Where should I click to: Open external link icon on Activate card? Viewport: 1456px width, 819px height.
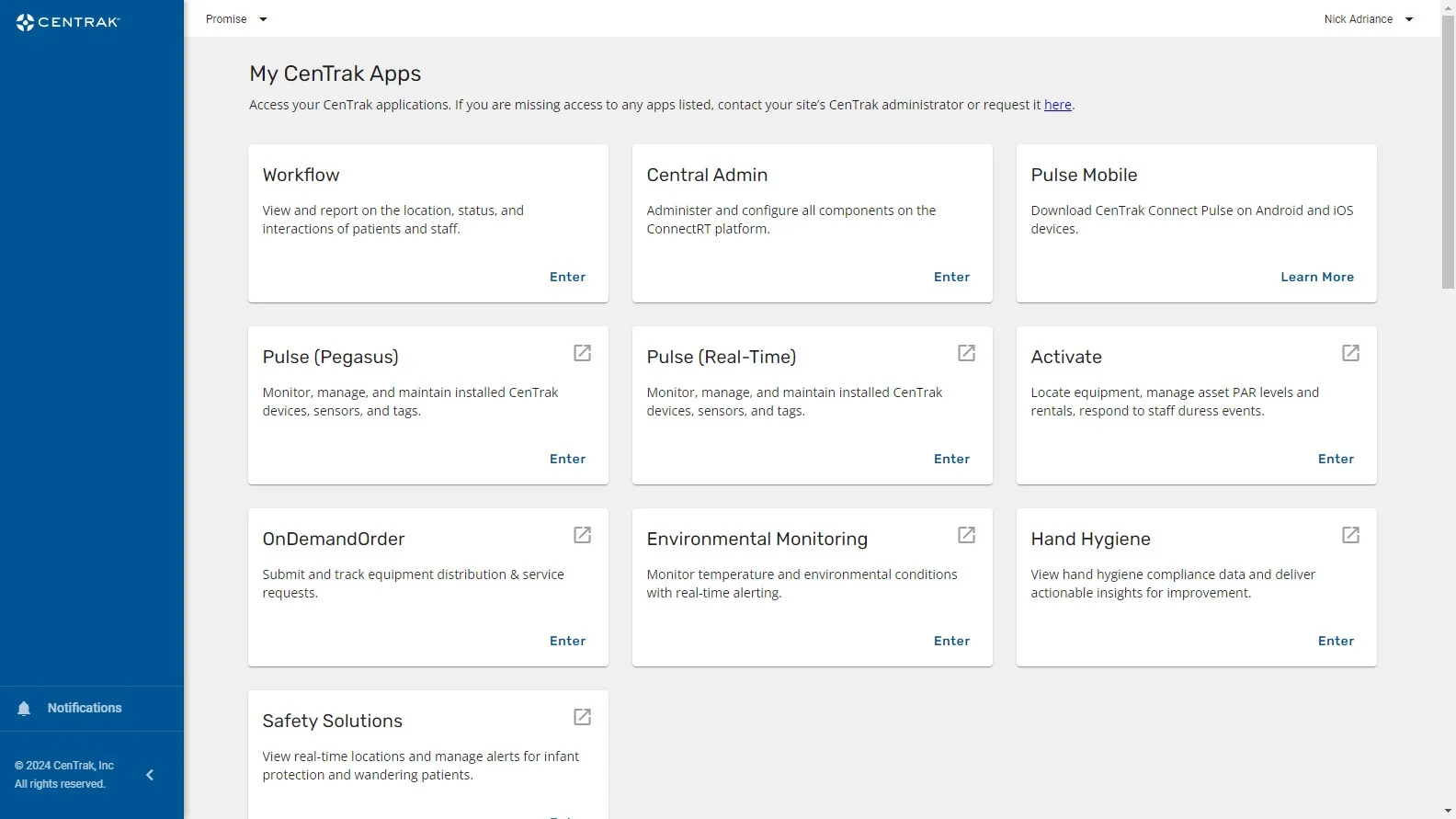1351,353
